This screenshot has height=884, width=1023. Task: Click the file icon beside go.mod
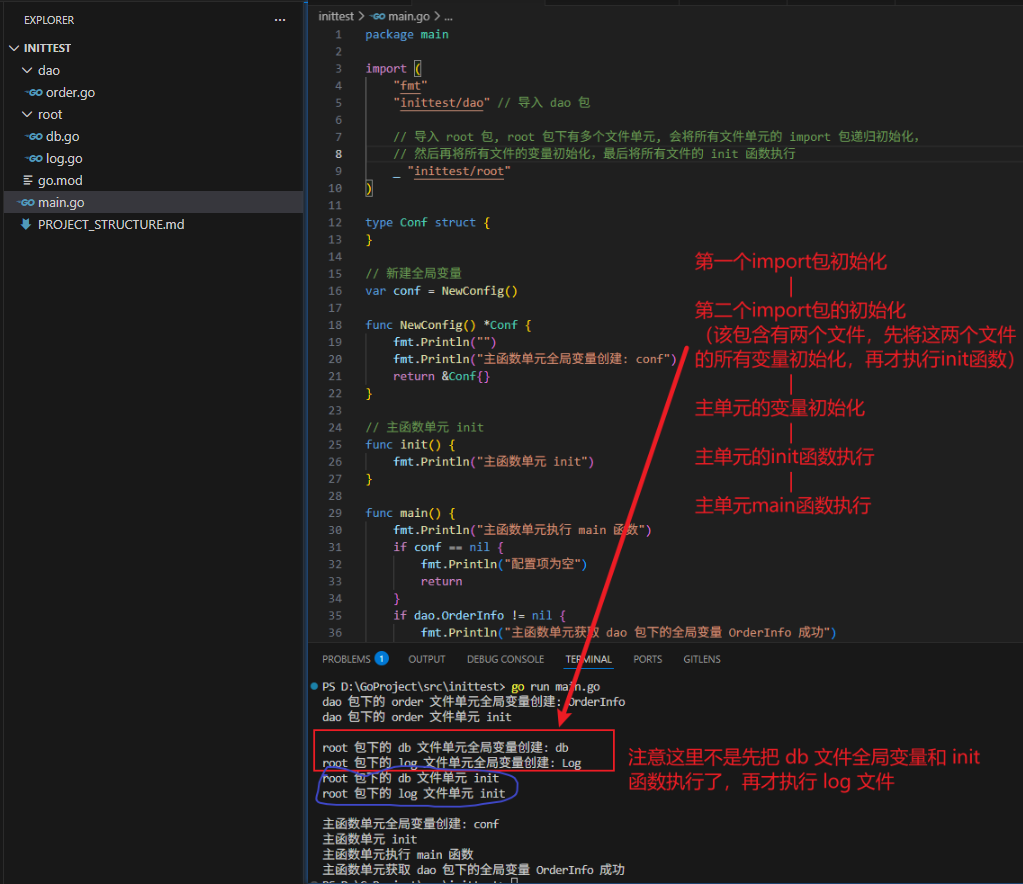tap(27, 180)
